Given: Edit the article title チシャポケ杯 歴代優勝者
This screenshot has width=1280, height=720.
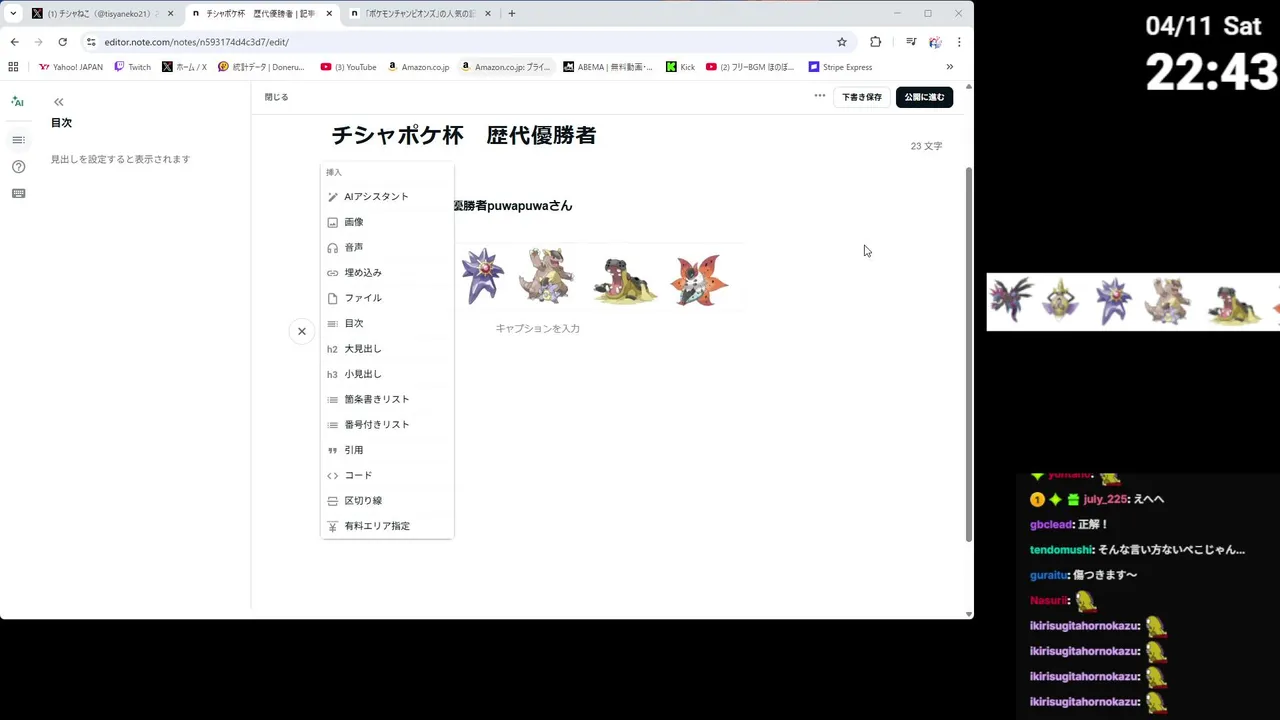Looking at the screenshot, I should [463, 135].
